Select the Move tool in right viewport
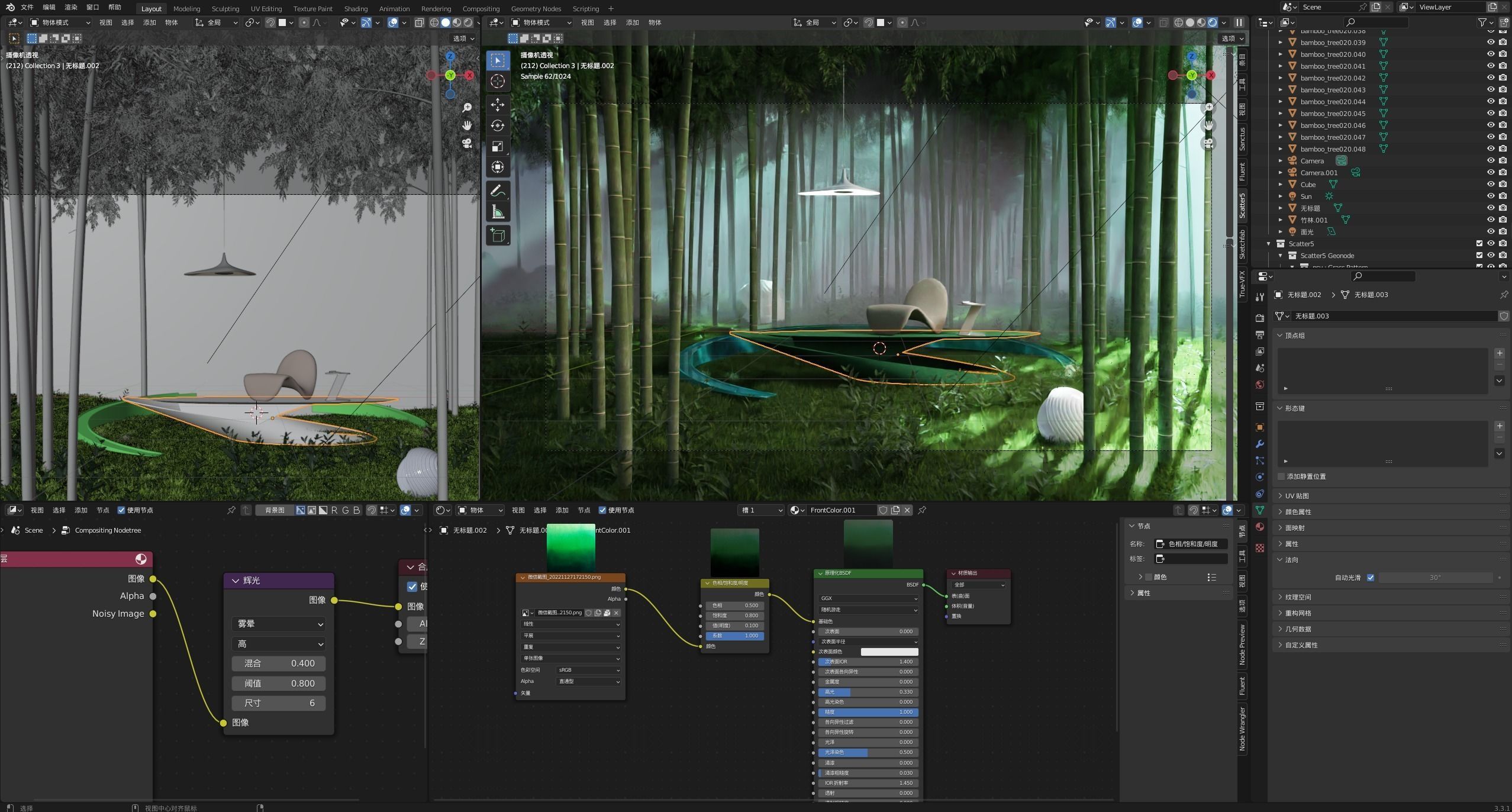 (x=498, y=104)
